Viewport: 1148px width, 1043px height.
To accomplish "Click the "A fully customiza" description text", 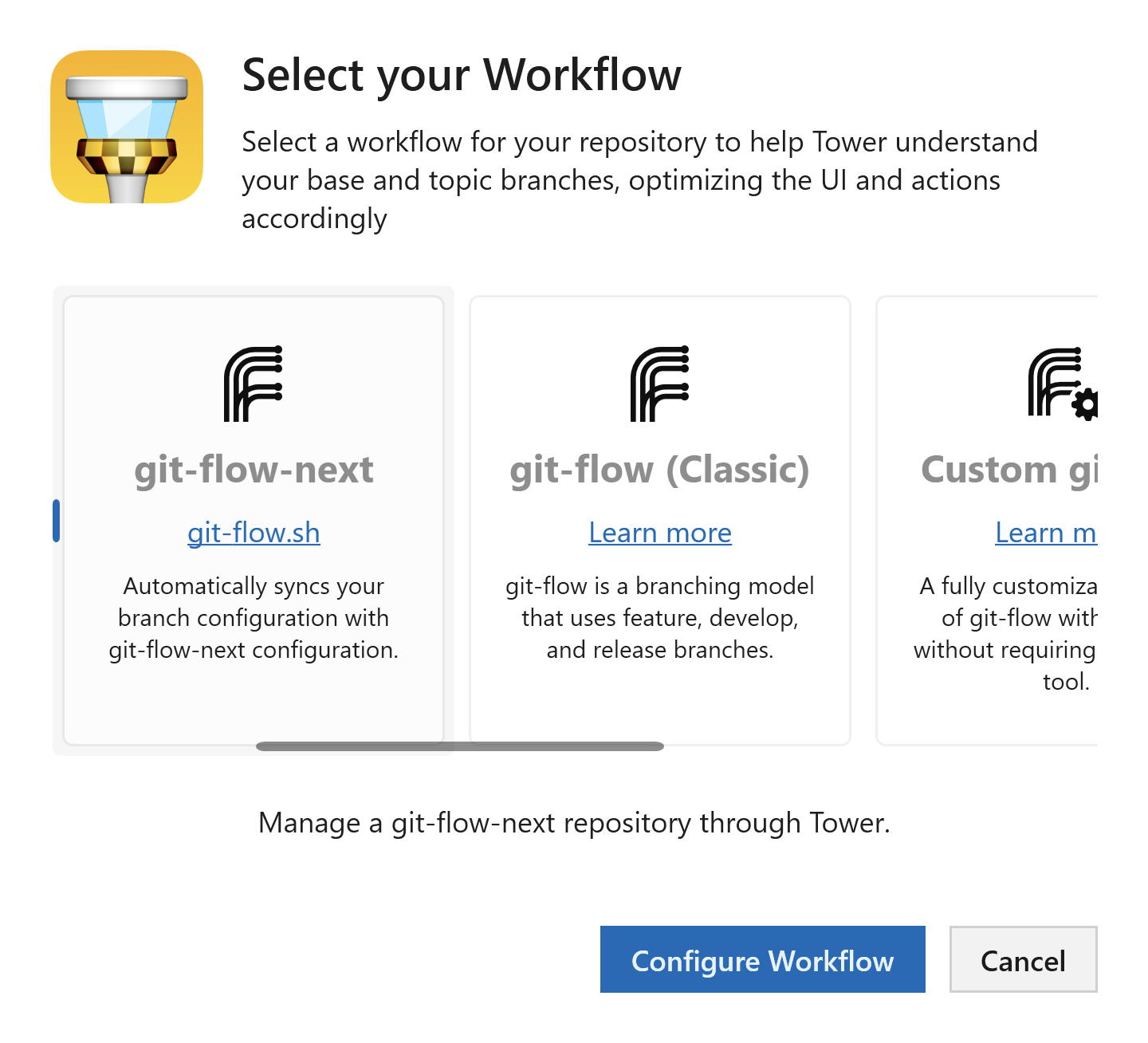I will pyautogui.click(x=1006, y=634).
